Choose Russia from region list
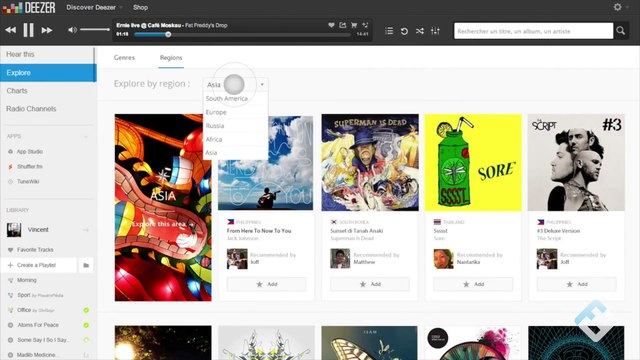The width and height of the screenshot is (640, 360). [x=236, y=126]
